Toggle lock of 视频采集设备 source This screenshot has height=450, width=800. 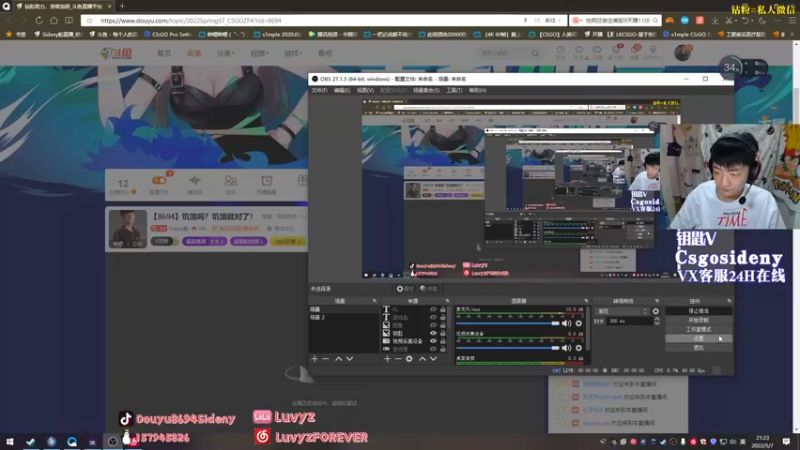click(442, 341)
